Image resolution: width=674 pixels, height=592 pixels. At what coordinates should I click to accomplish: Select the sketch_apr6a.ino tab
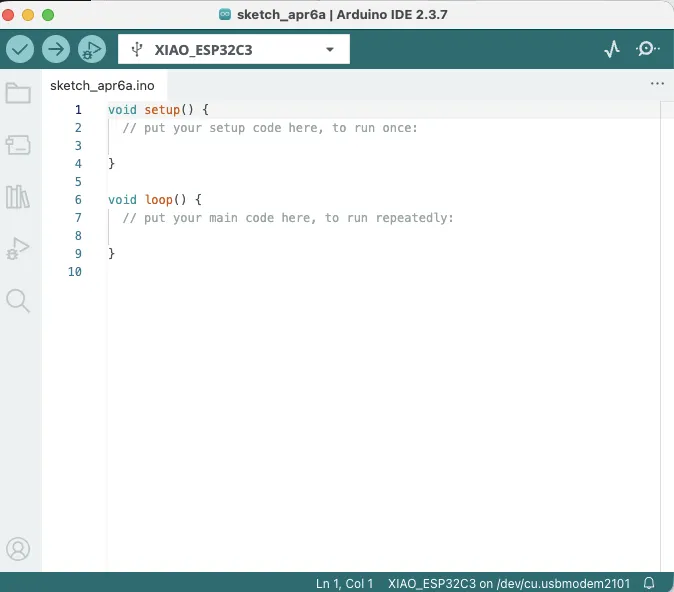pyautogui.click(x=102, y=86)
